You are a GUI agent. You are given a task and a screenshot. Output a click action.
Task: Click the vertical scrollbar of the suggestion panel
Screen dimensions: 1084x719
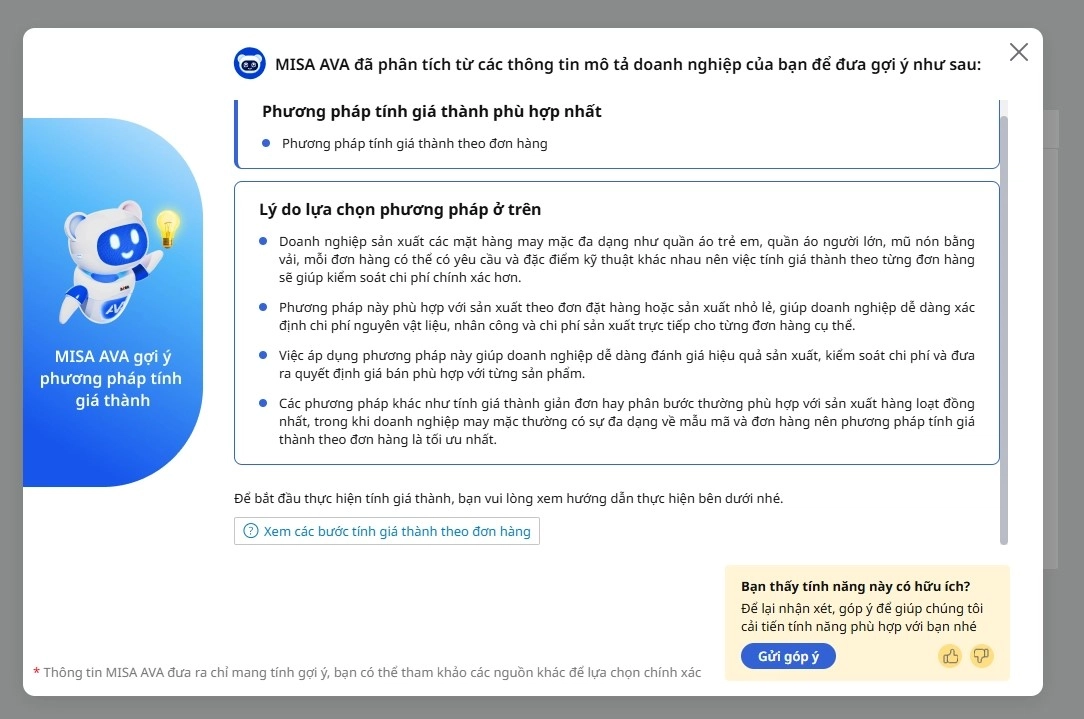pos(1004,330)
